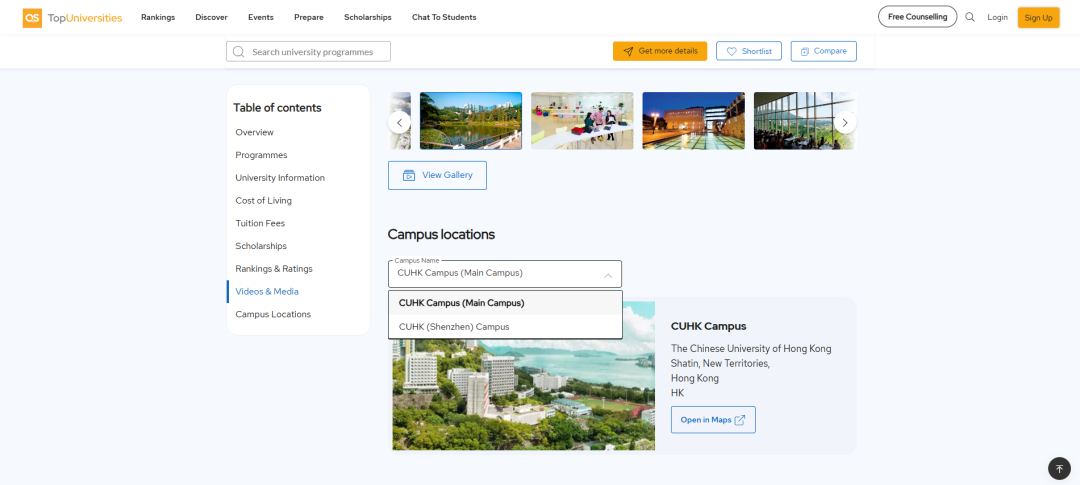
Task: Open the lake campus photo thumbnail
Action: click(x=471, y=121)
